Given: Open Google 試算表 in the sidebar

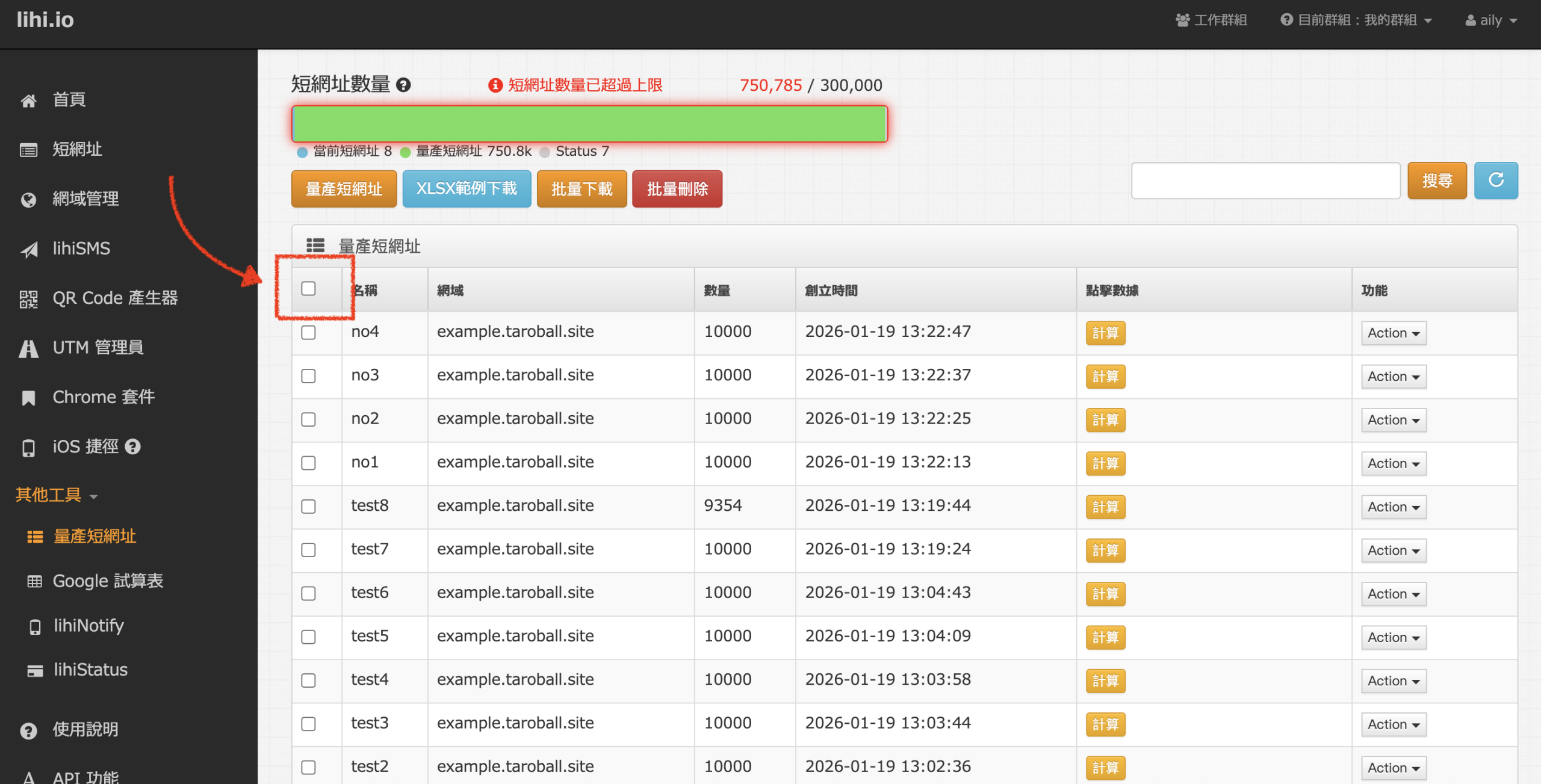Looking at the screenshot, I should pos(108,581).
